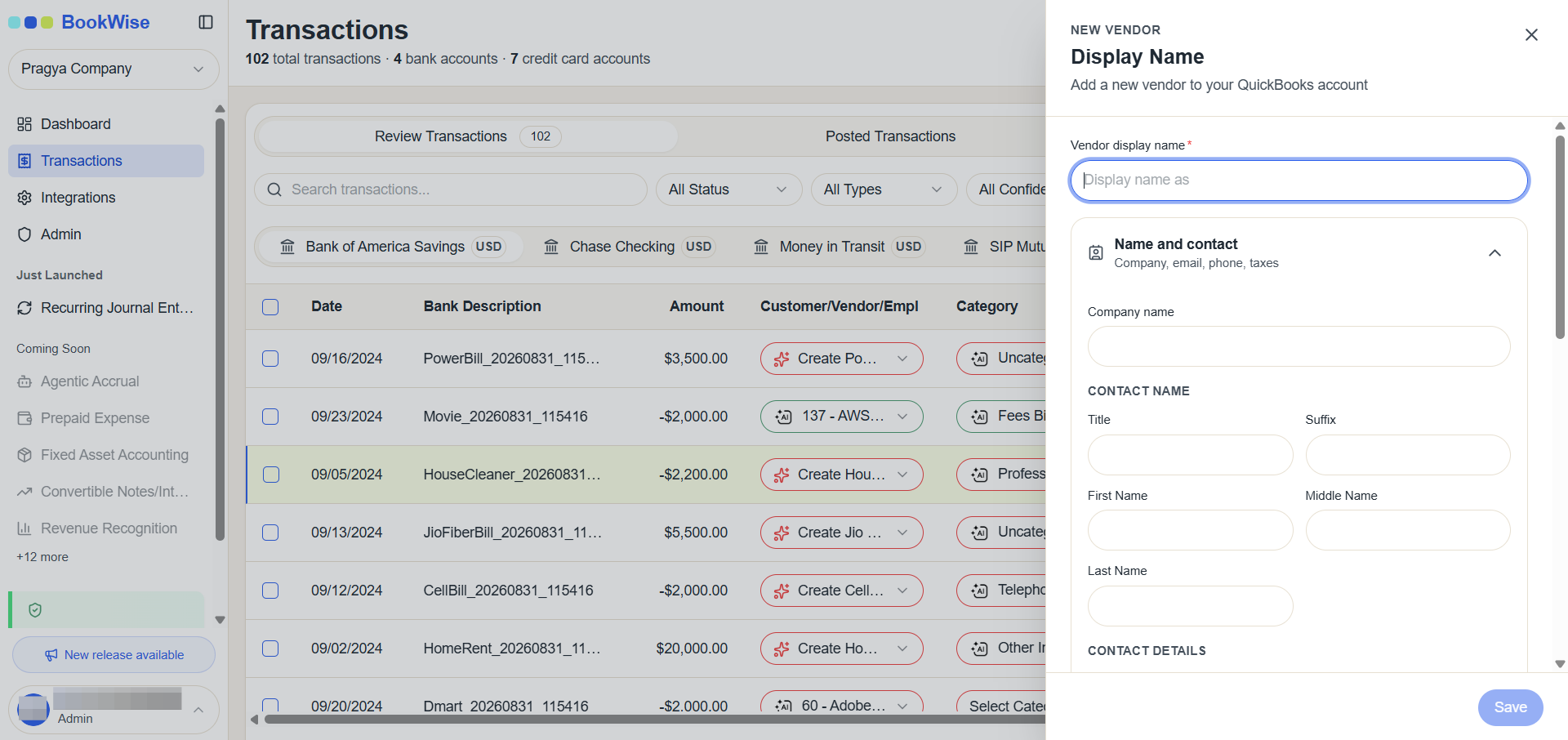Screen dimensions: 1568x740
Task: Check the JioFiberBill 09/13/2024 row checkbox
Action: pos(270,533)
